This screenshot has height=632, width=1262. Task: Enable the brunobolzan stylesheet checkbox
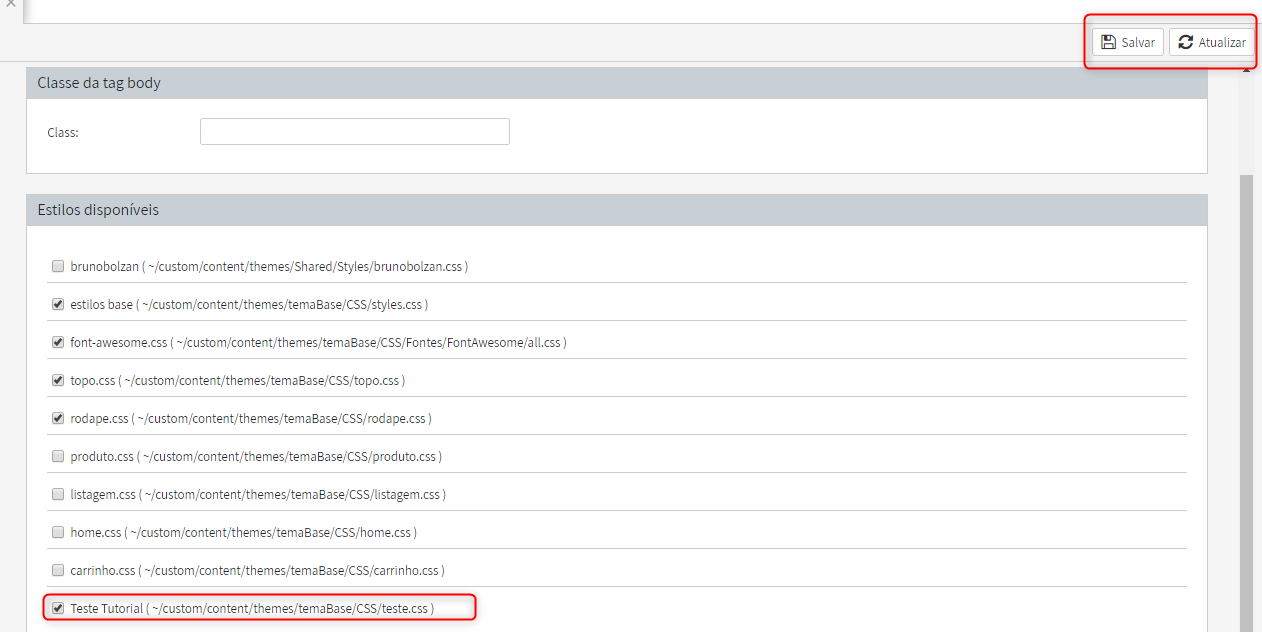coord(58,267)
